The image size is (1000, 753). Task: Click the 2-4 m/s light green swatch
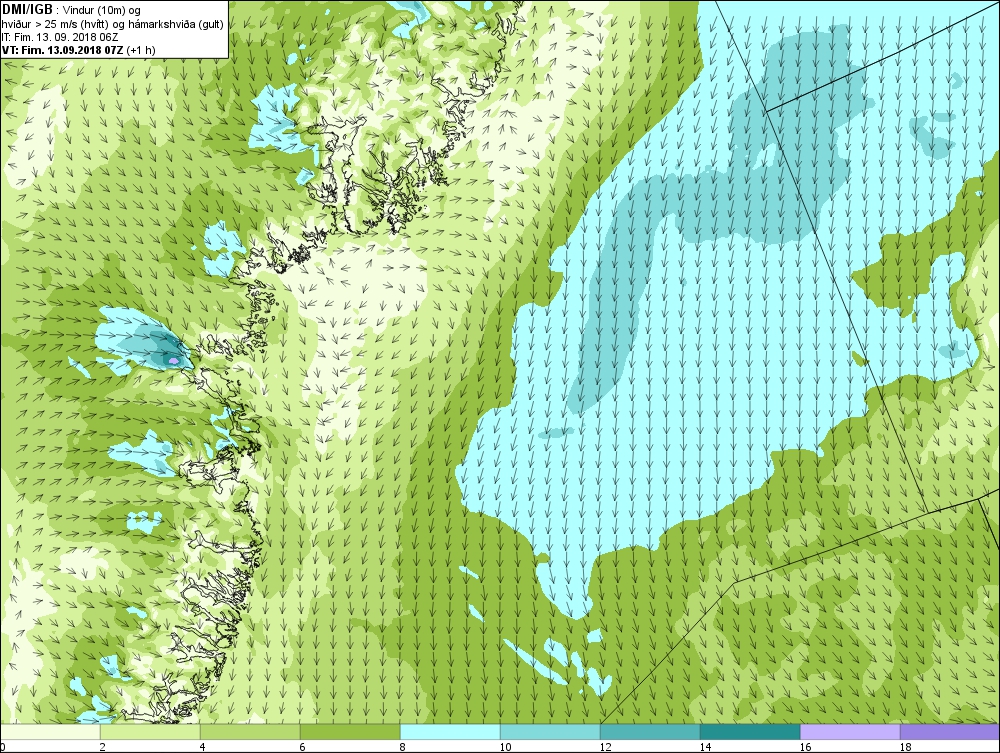tap(151, 731)
